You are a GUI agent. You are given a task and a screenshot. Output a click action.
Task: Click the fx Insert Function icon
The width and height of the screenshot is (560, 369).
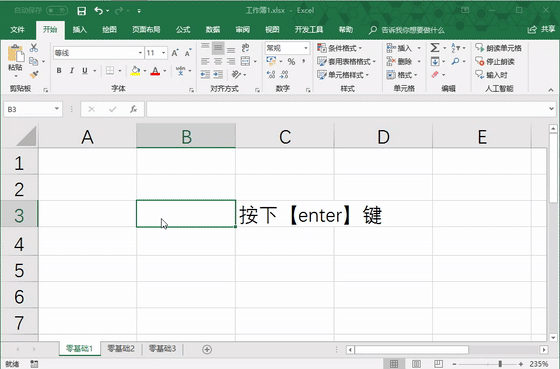click(134, 109)
